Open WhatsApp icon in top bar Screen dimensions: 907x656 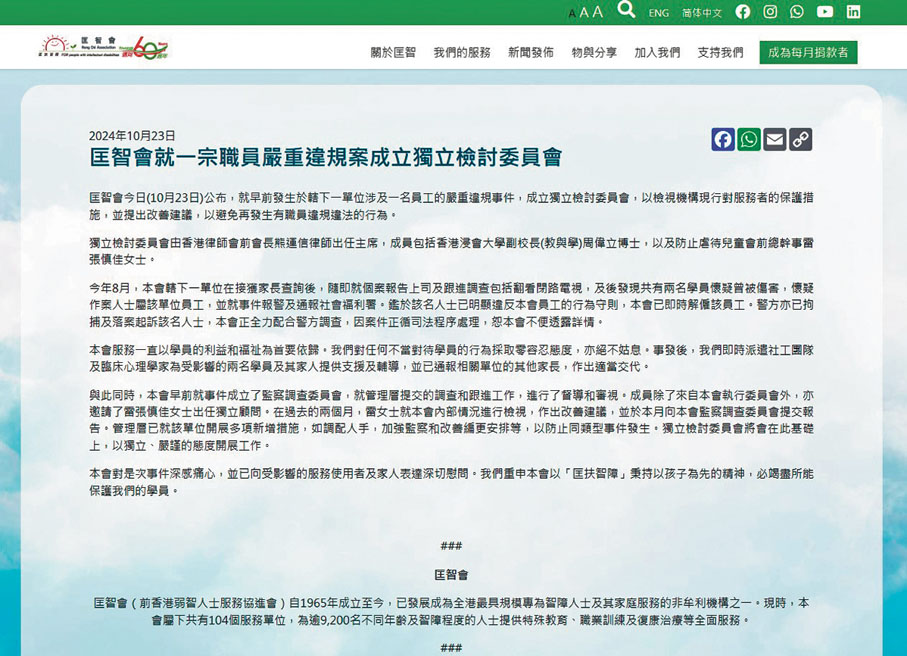[x=797, y=12]
